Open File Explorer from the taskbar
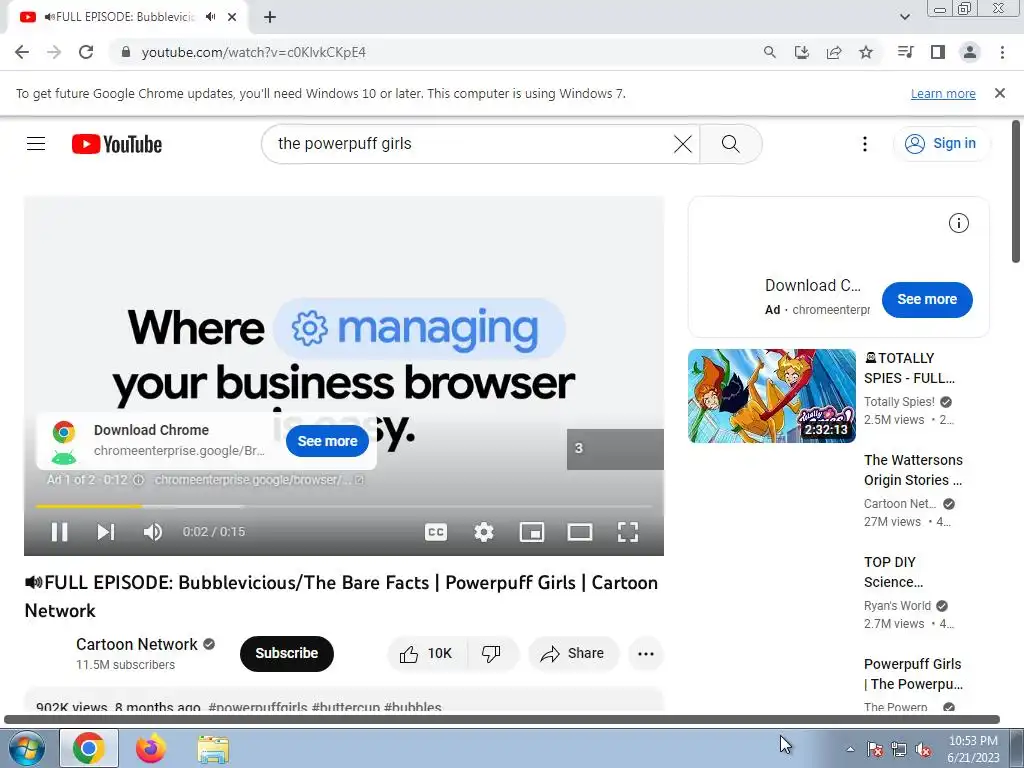This screenshot has width=1024, height=768. point(213,749)
